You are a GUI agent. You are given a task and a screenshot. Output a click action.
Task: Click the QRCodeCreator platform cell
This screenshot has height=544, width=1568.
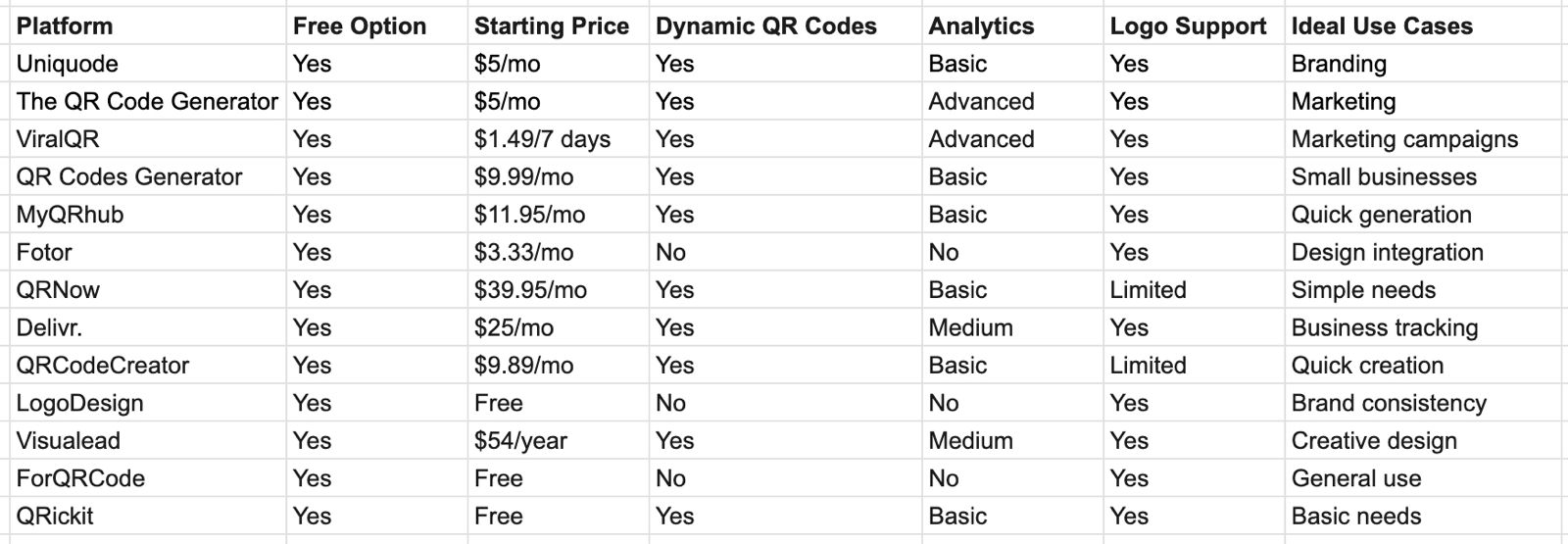pos(103,366)
